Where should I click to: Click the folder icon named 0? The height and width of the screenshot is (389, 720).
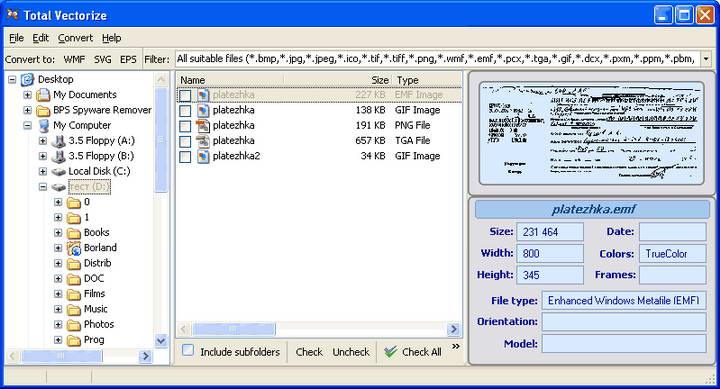coord(74,203)
